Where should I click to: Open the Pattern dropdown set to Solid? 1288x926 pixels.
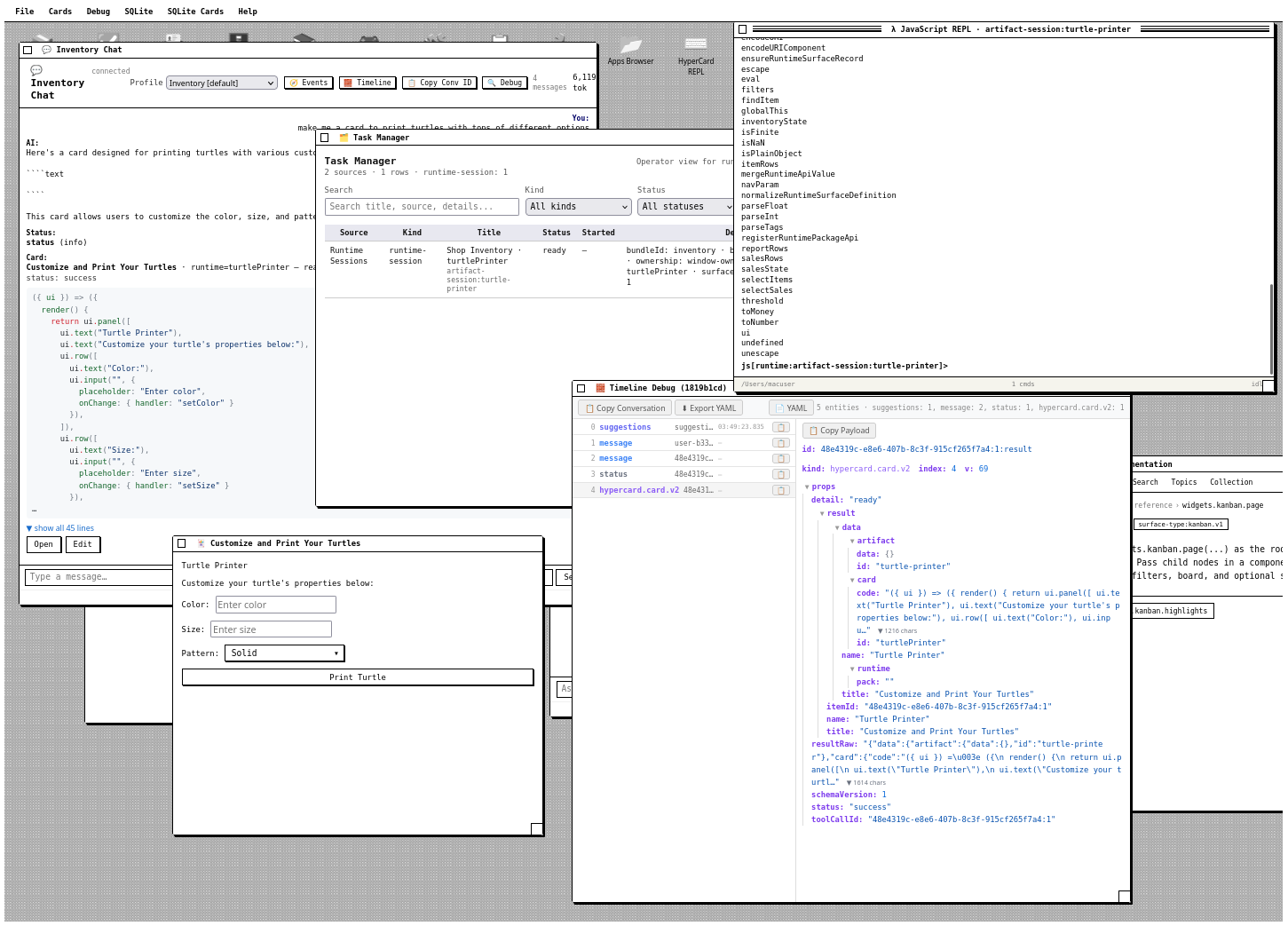click(284, 653)
